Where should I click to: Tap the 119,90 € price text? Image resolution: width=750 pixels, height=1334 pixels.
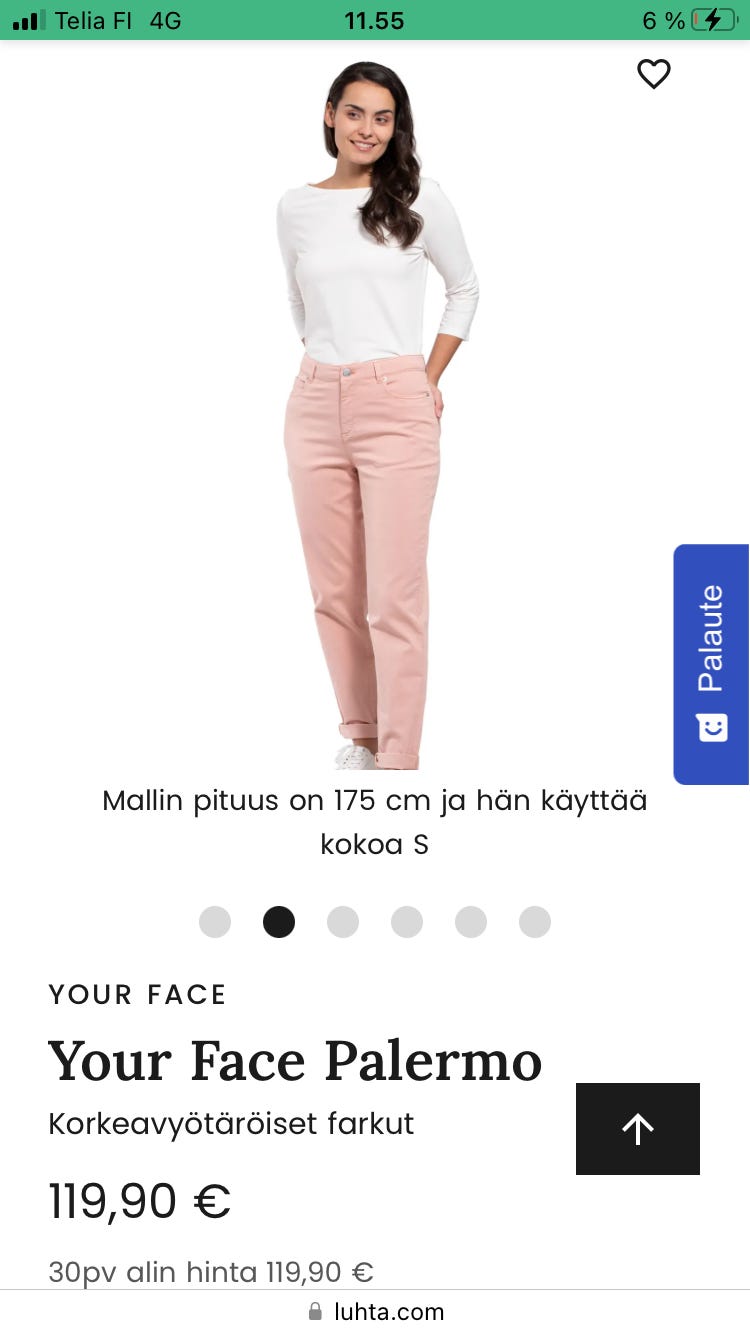pyautogui.click(x=140, y=1201)
